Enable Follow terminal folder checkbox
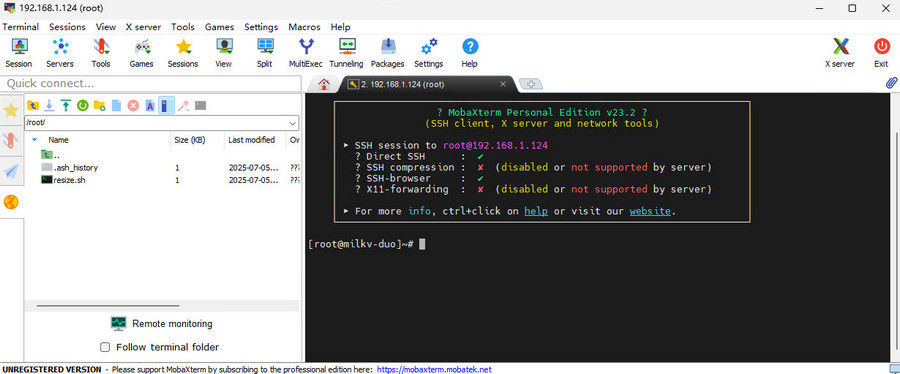 pos(105,347)
